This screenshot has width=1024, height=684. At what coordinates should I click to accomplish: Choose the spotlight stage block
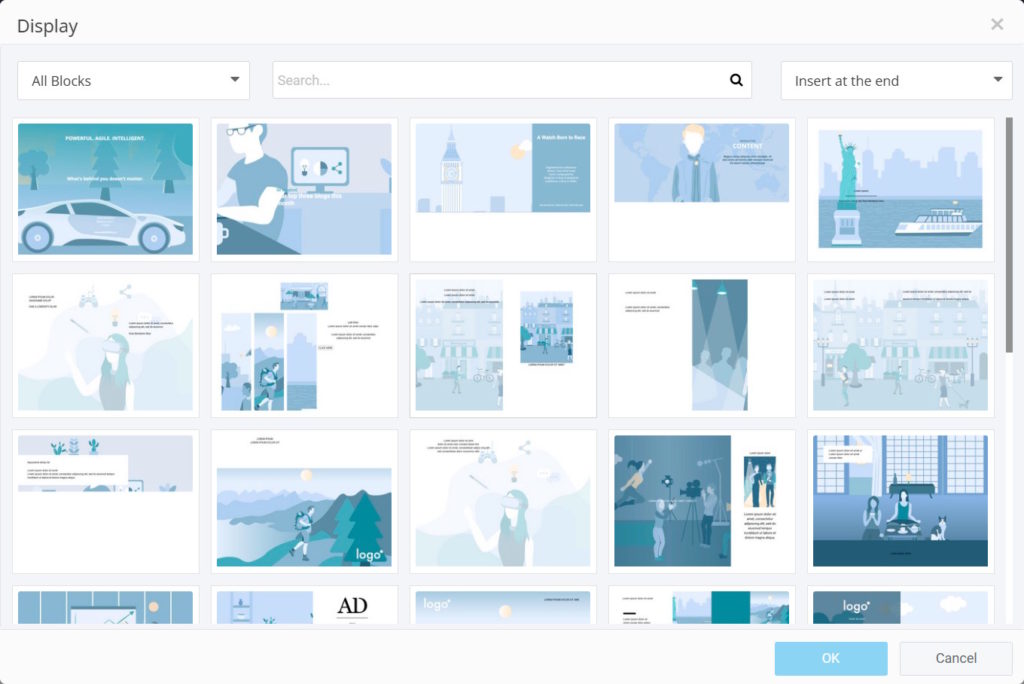702,346
